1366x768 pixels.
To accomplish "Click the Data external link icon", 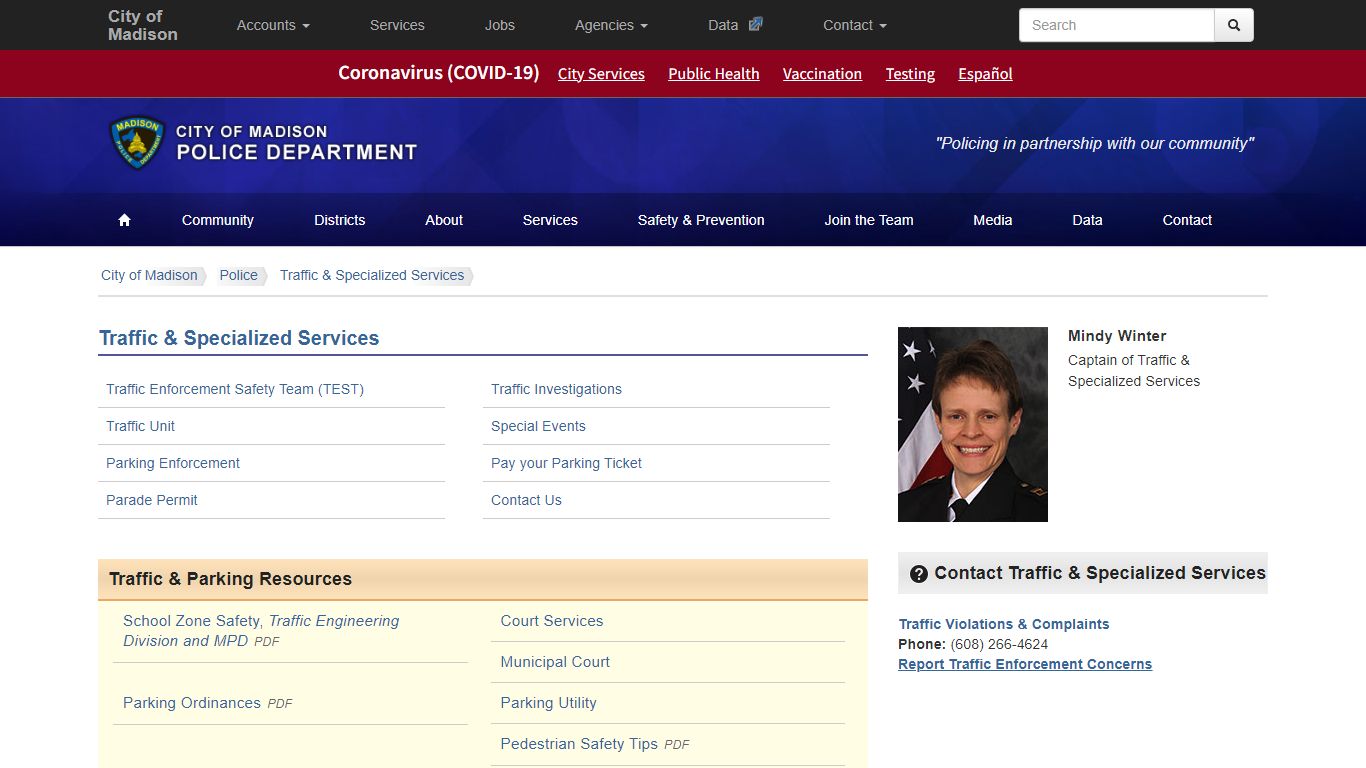I will [756, 24].
